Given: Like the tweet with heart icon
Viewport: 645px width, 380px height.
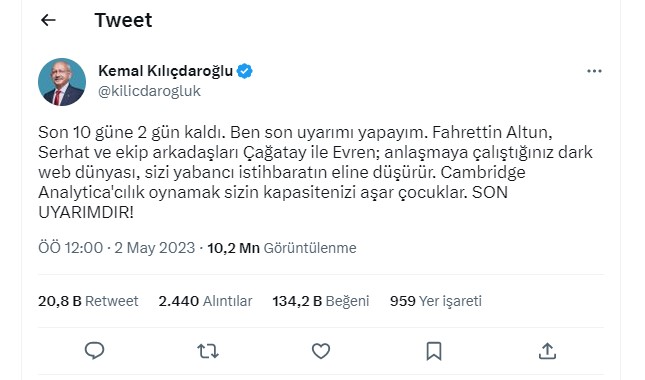Looking at the screenshot, I should [321, 351].
